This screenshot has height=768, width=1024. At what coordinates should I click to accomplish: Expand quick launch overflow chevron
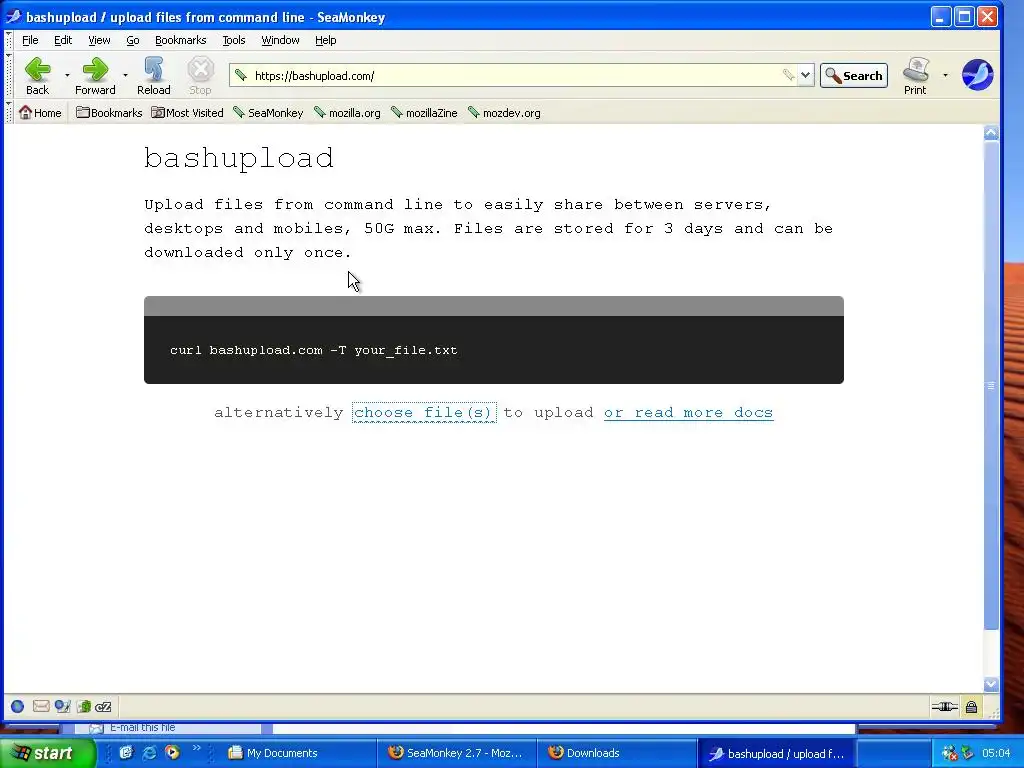coord(196,748)
